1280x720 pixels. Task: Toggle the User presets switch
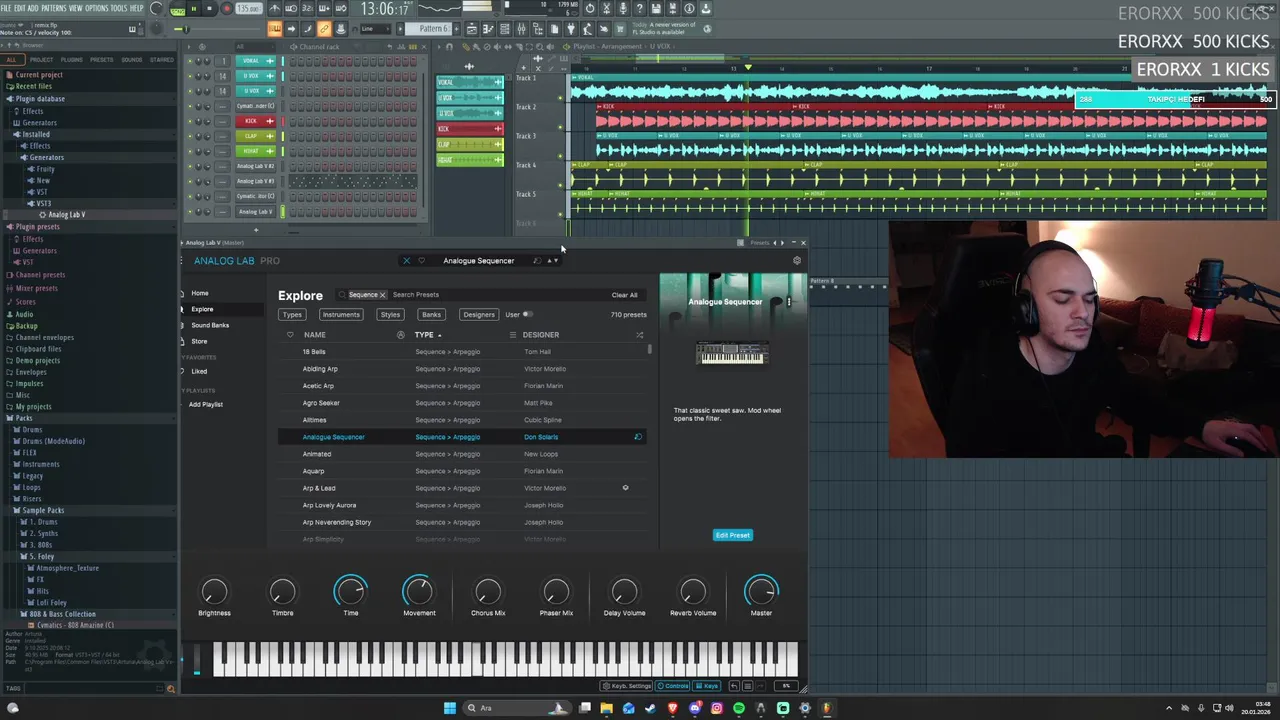pyautogui.click(x=527, y=314)
